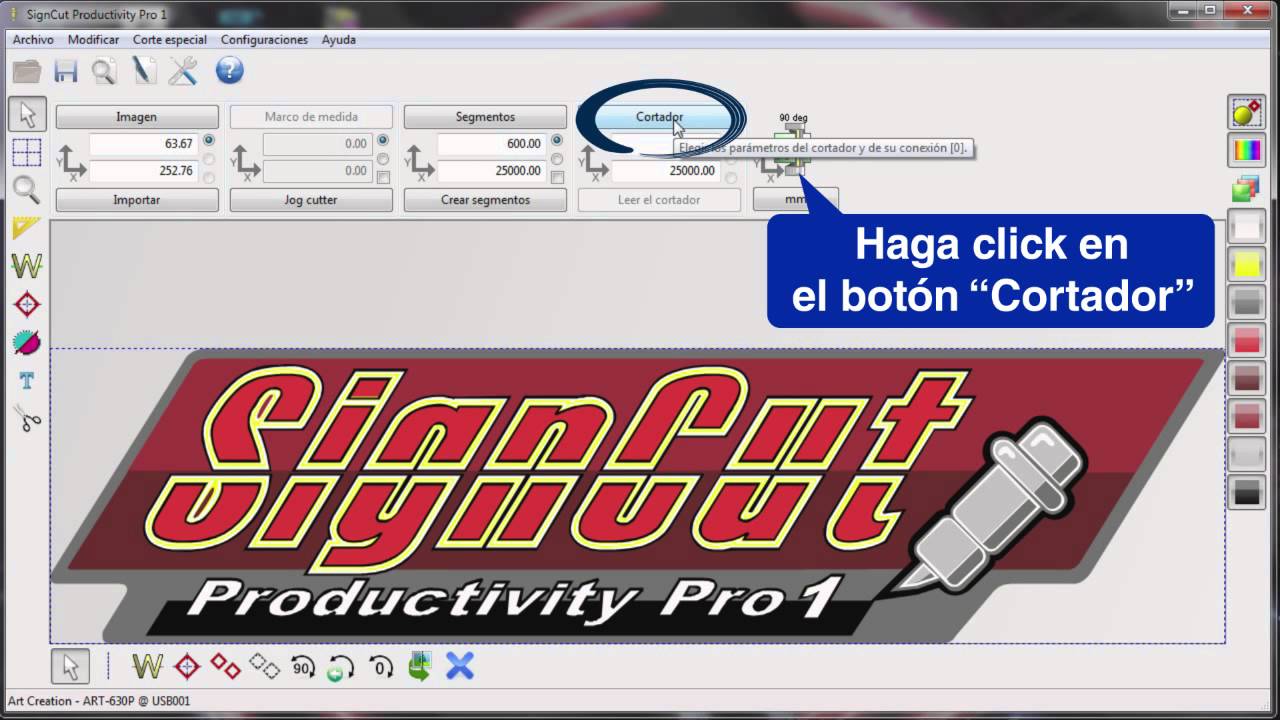Rotate by 90 using the bottom toolbar icon

point(303,666)
